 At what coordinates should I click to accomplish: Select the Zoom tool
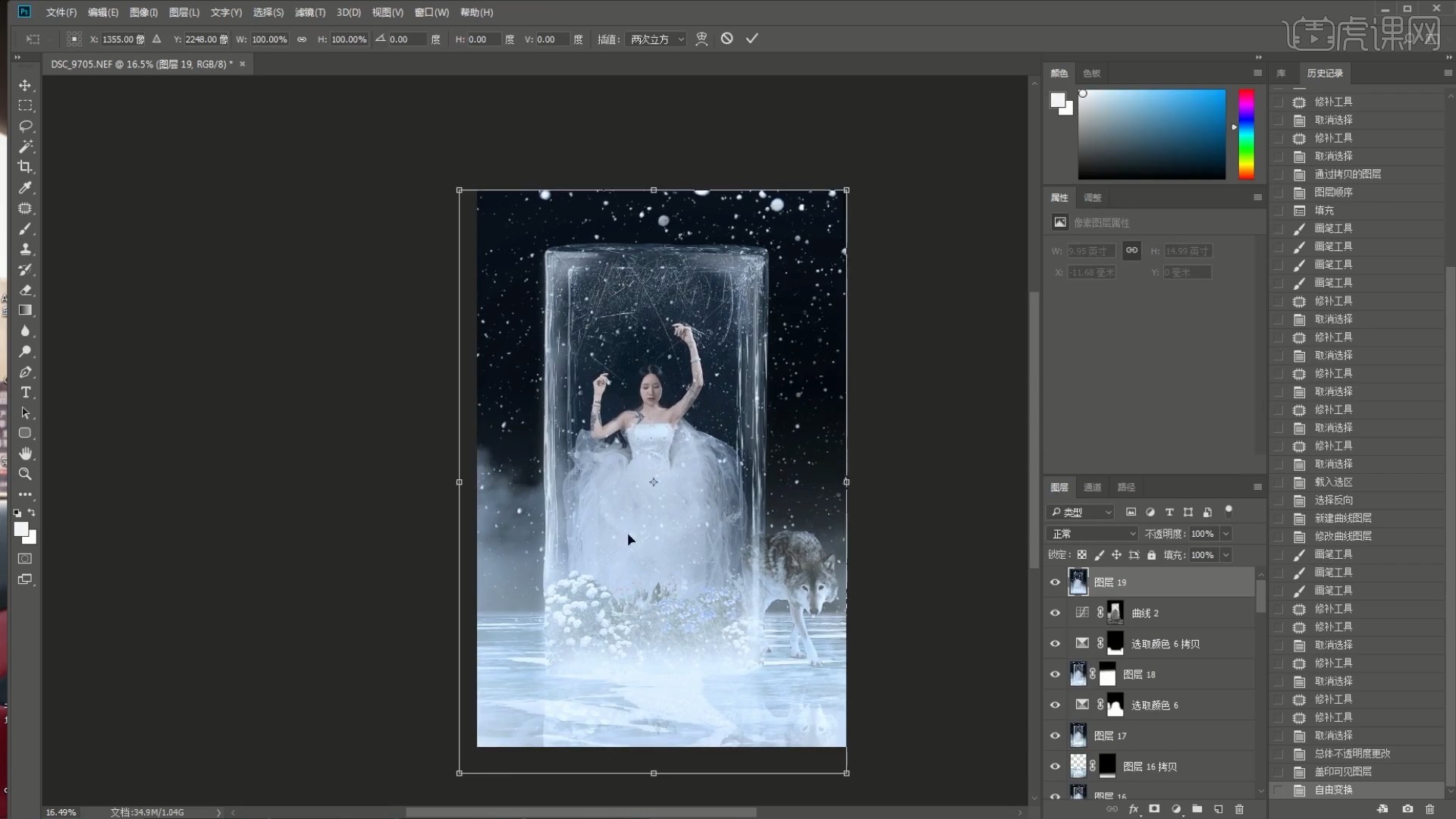tap(25, 474)
